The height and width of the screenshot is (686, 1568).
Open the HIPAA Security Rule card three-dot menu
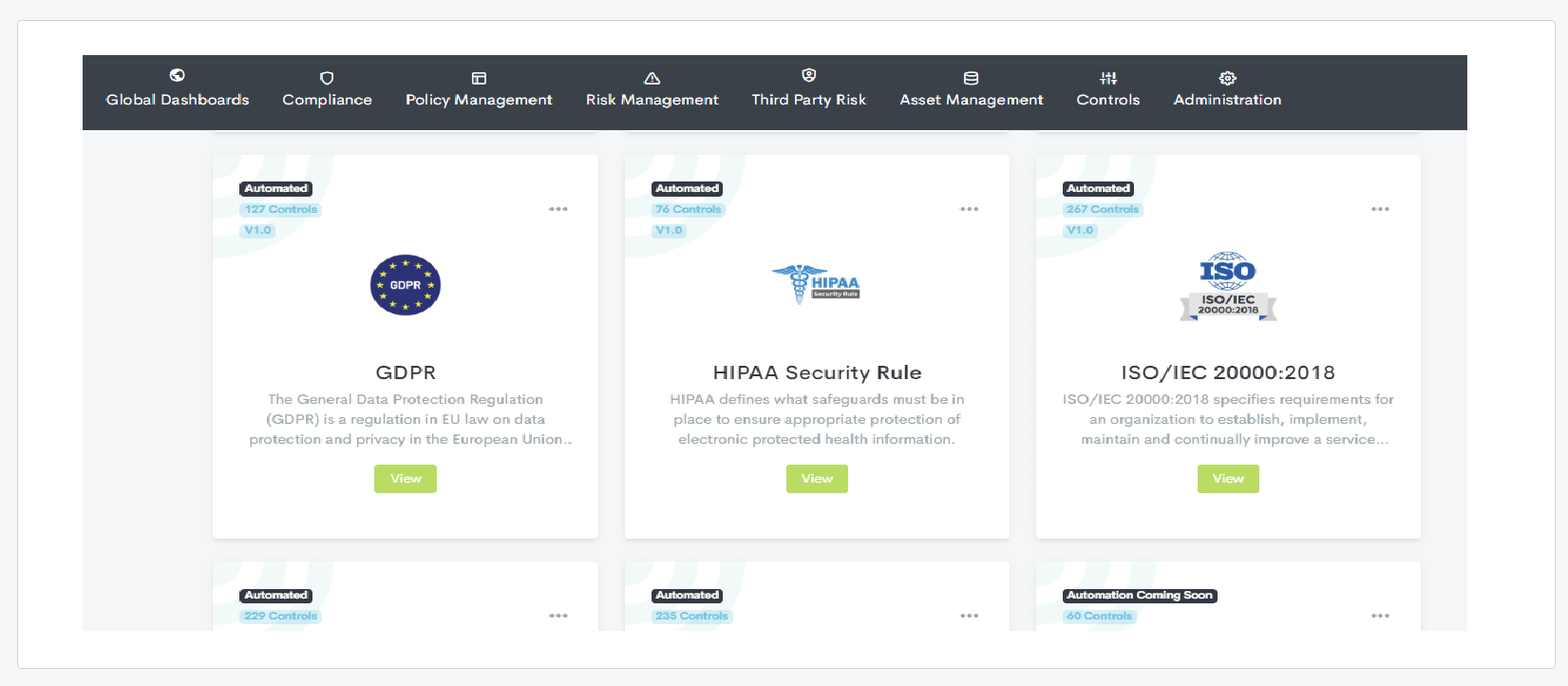969,209
